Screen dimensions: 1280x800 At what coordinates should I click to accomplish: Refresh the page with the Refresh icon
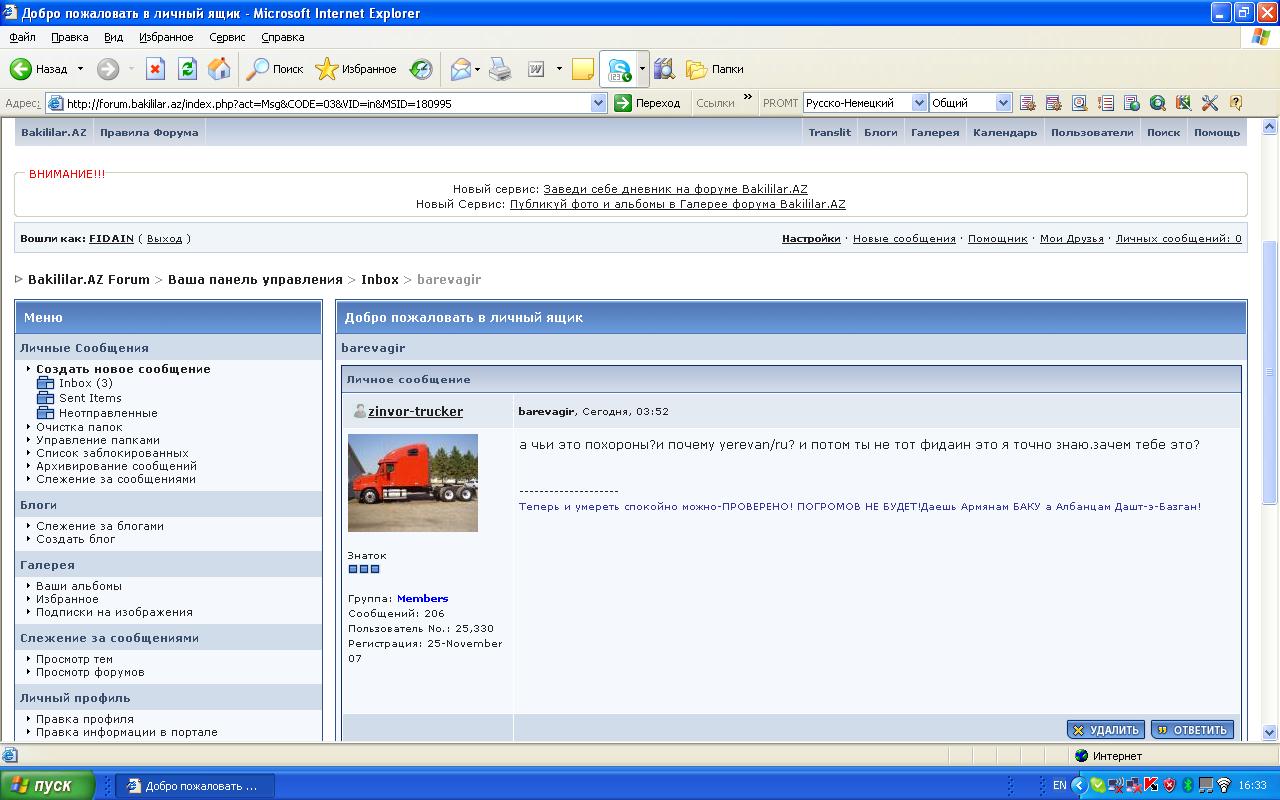coord(187,69)
